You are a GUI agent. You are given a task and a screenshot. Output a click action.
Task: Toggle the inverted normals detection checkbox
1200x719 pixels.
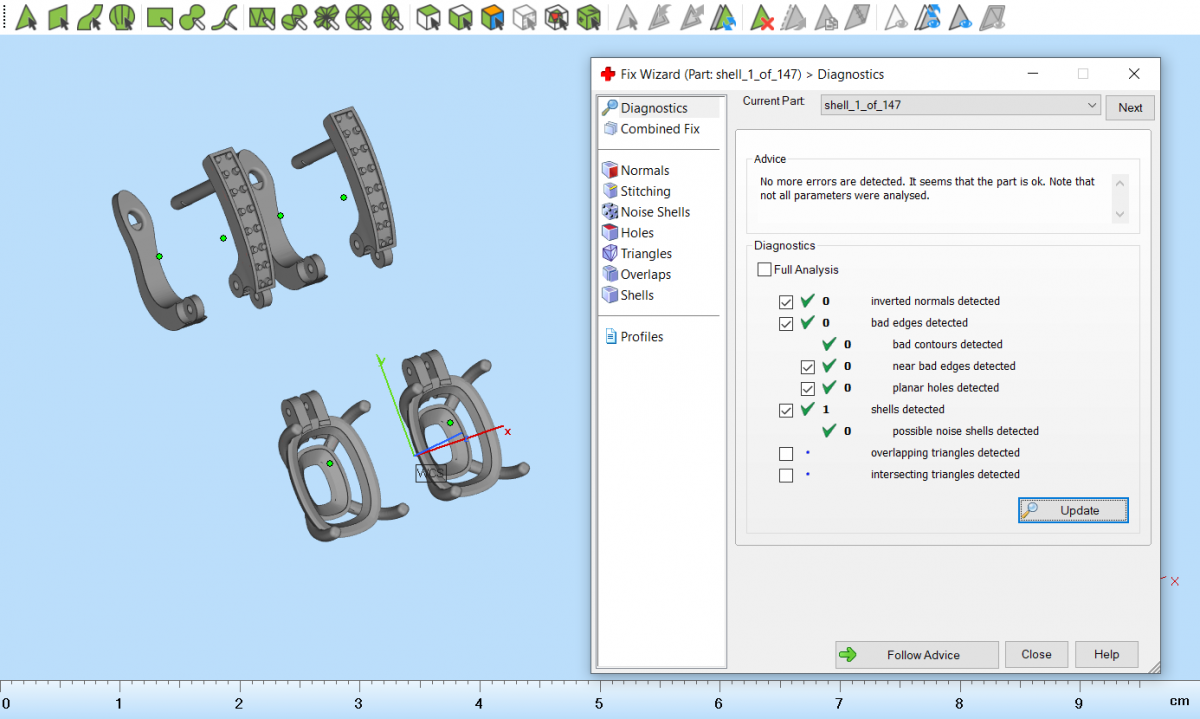(786, 301)
